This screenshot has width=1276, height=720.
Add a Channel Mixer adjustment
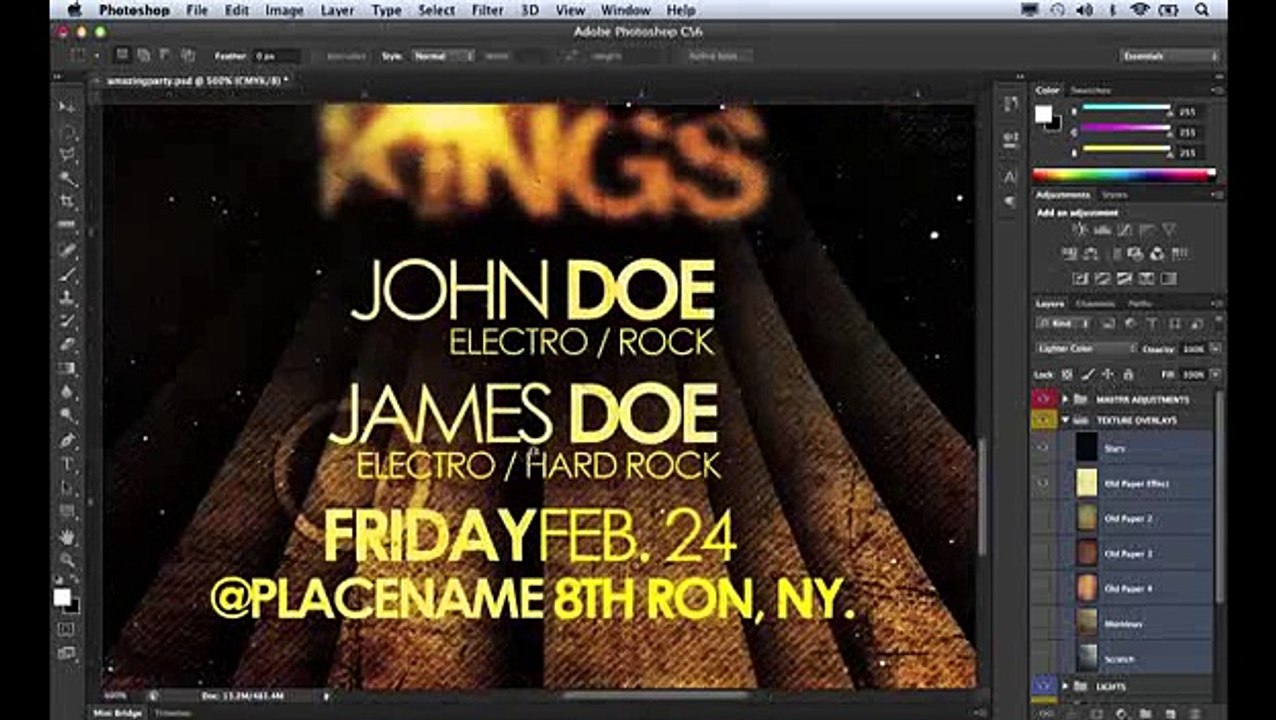pos(1158,254)
